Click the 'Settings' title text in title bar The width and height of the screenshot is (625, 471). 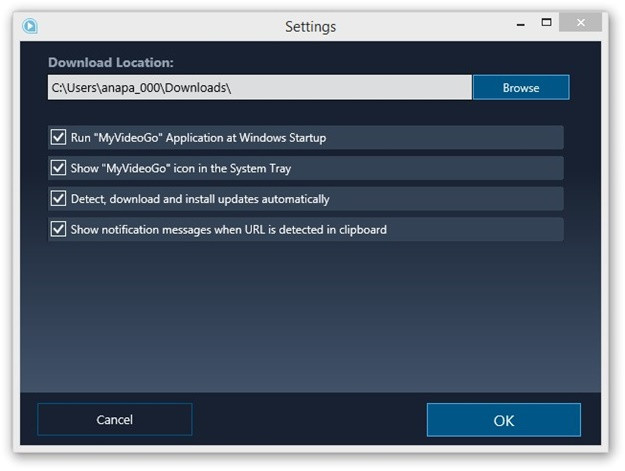coord(311,27)
